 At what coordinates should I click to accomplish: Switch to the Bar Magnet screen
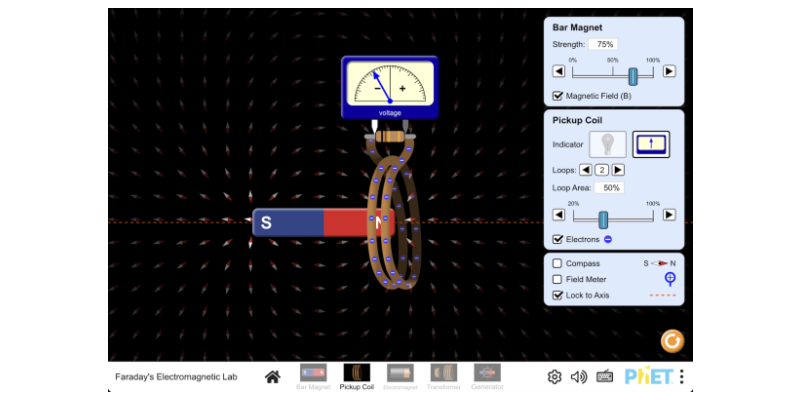[x=313, y=376]
